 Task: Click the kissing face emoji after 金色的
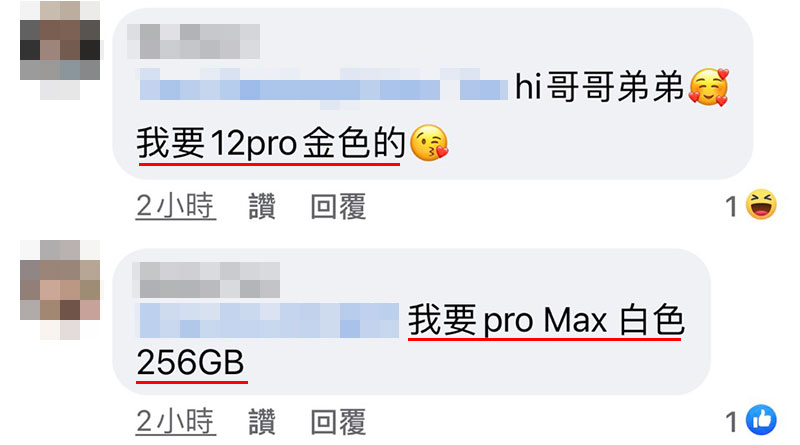pyautogui.click(x=429, y=142)
